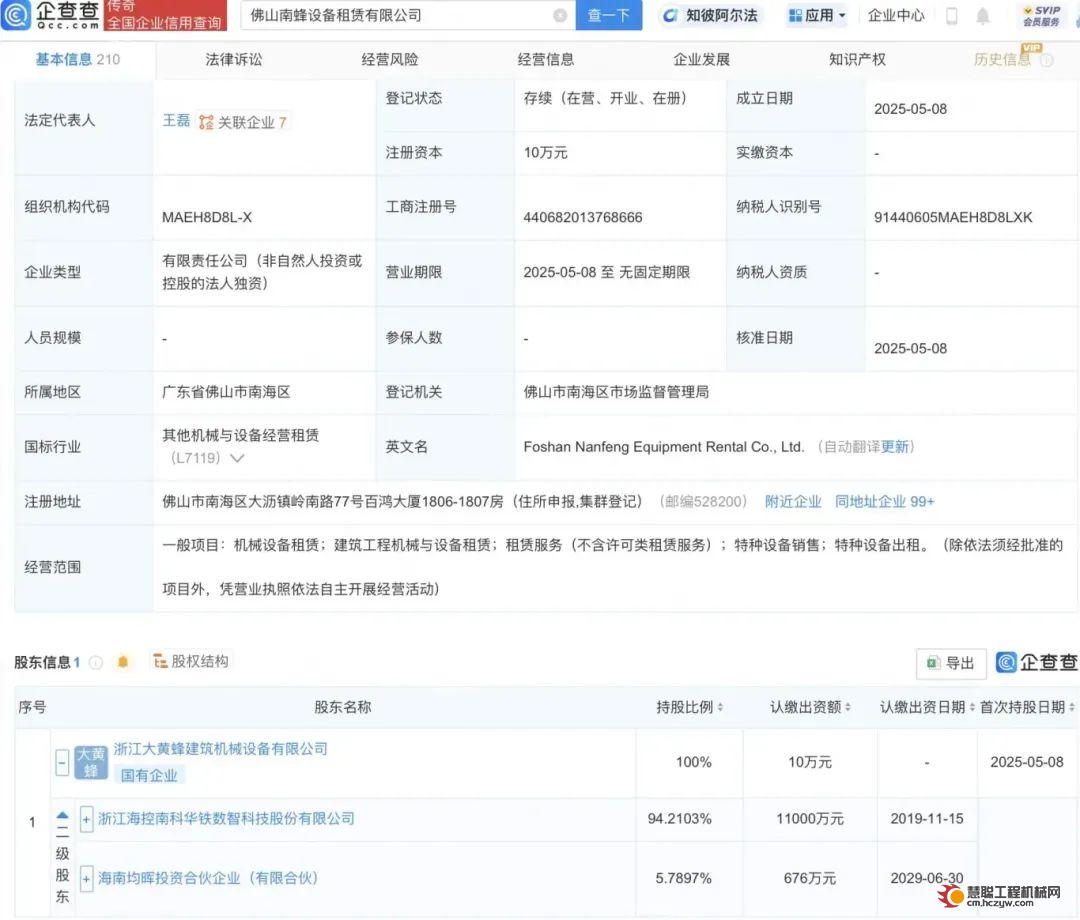Click info icon beside 股东信息
The height and width of the screenshot is (920, 1080).
coord(96,662)
